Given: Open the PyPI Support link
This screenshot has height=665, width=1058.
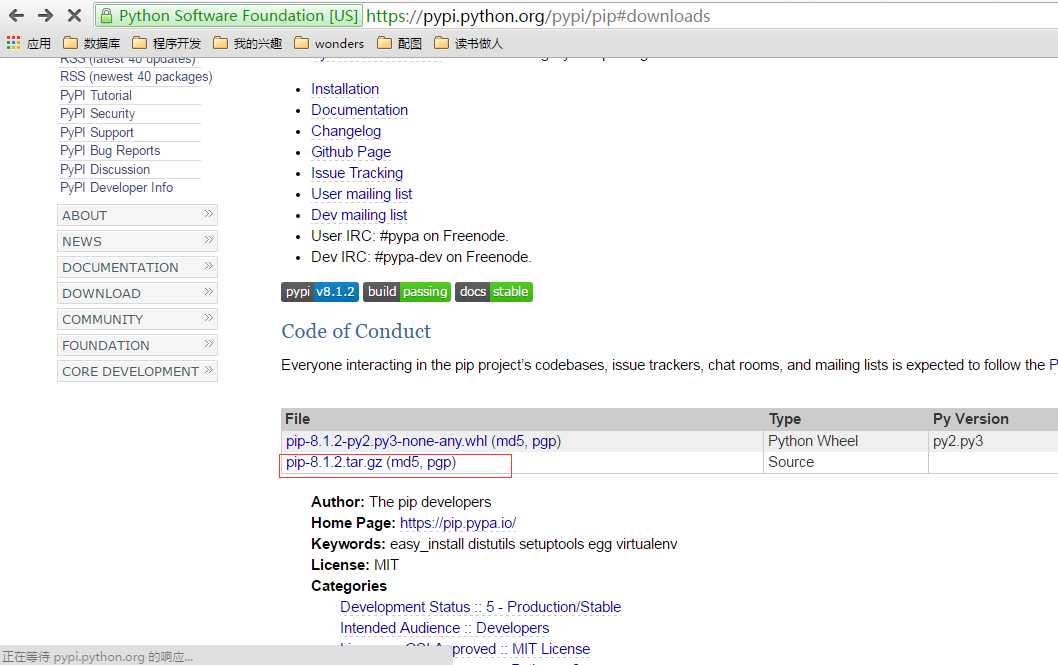Looking at the screenshot, I should coord(97,132).
